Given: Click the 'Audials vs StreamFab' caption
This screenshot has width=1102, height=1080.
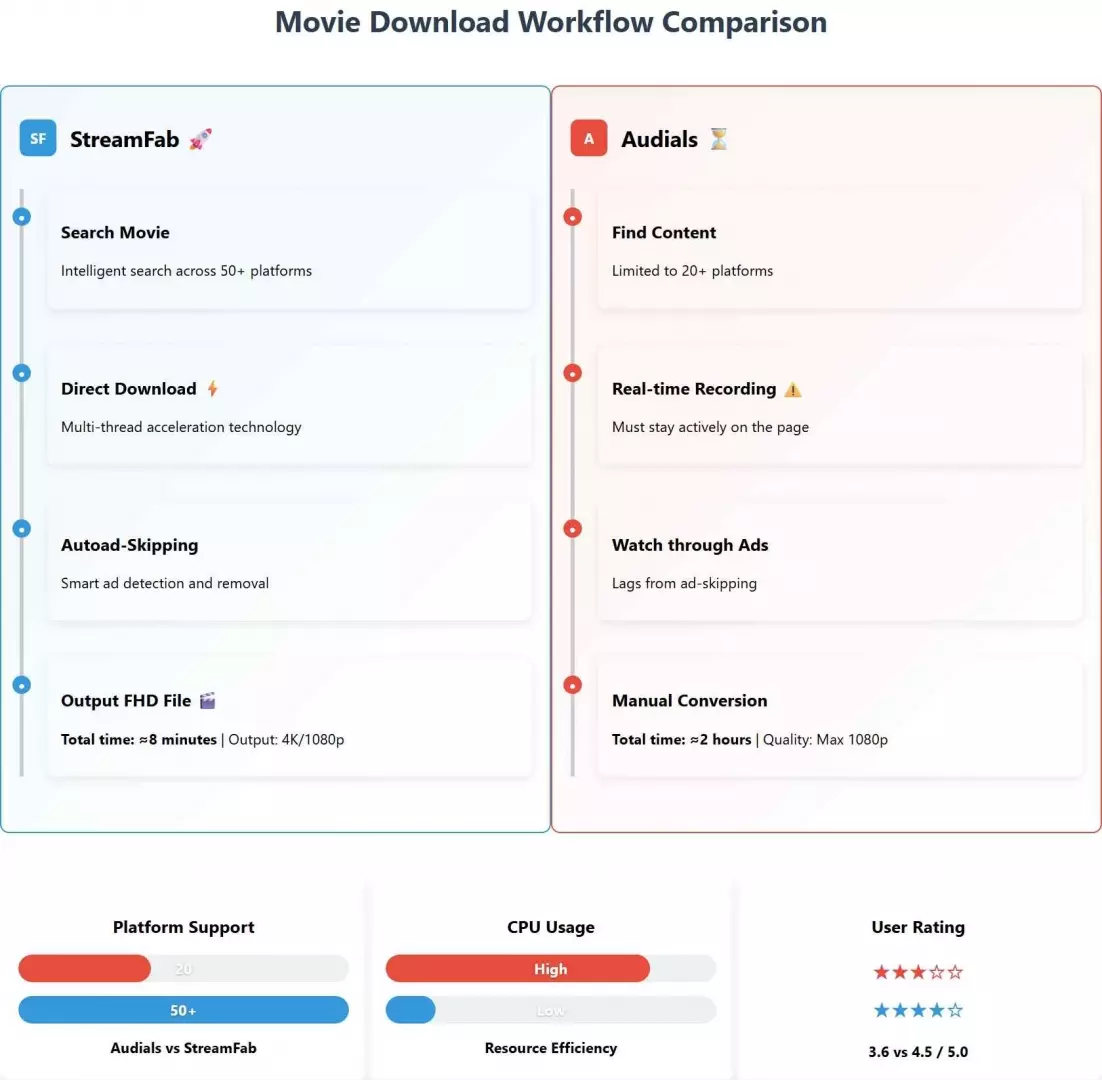Looking at the screenshot, I should (x=183, y=1048).
